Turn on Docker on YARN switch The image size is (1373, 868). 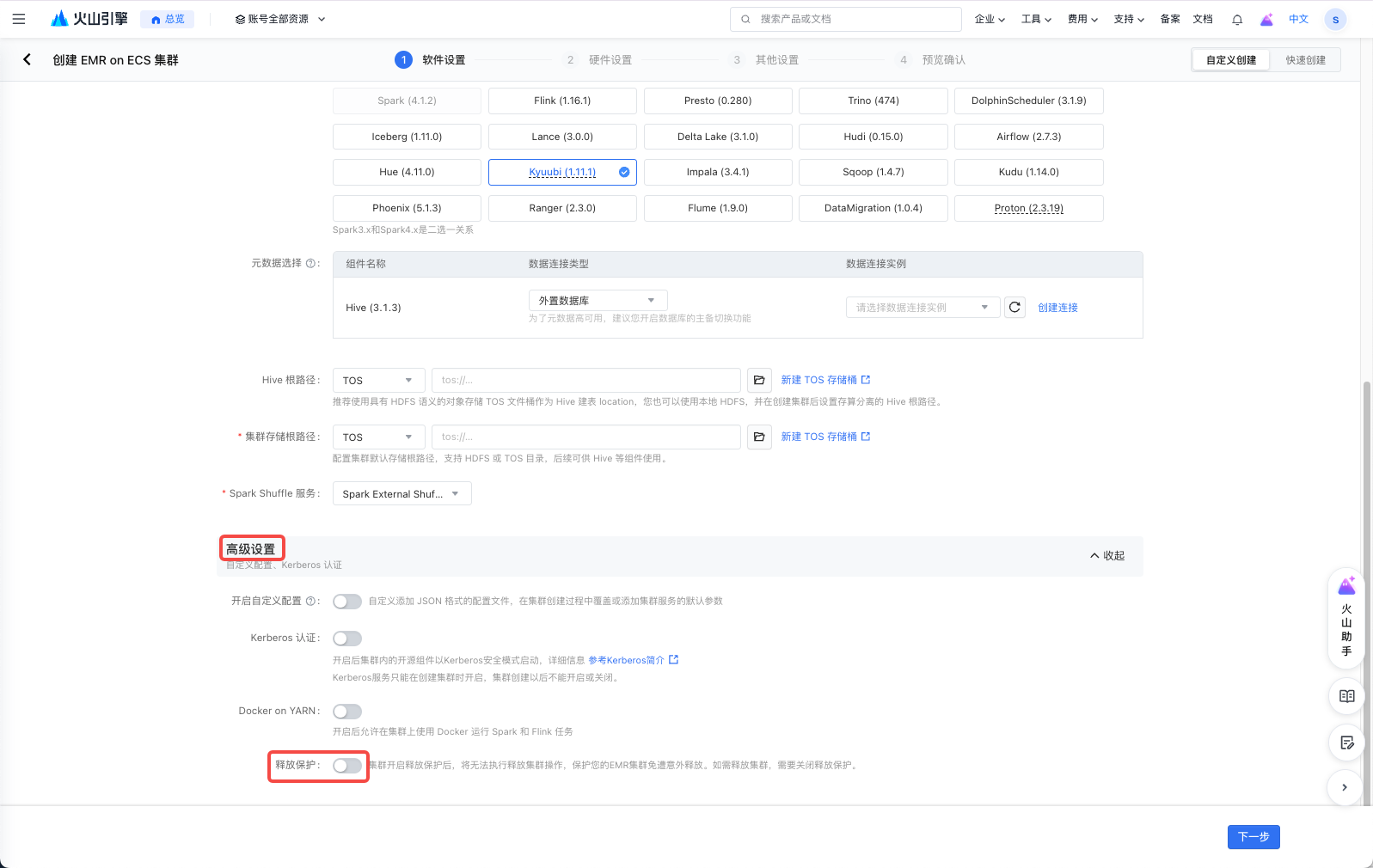(x=347, y=712)
